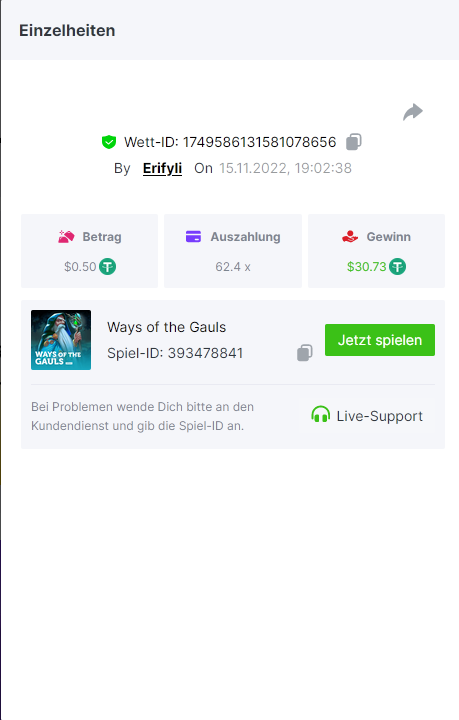This screenshot has height=720, width=459.
Task: Click the green headset Live-Support icon
Action: (320, 415)
